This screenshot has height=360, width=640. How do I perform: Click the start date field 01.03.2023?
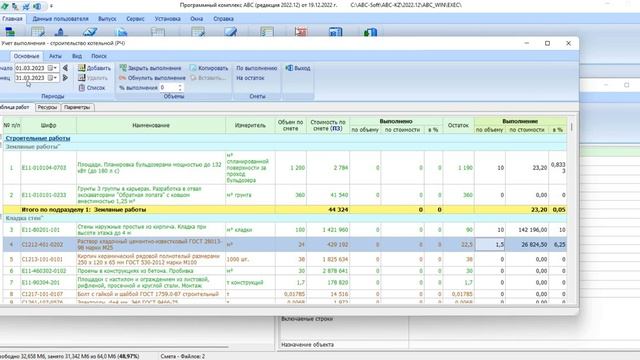[31, 68]
